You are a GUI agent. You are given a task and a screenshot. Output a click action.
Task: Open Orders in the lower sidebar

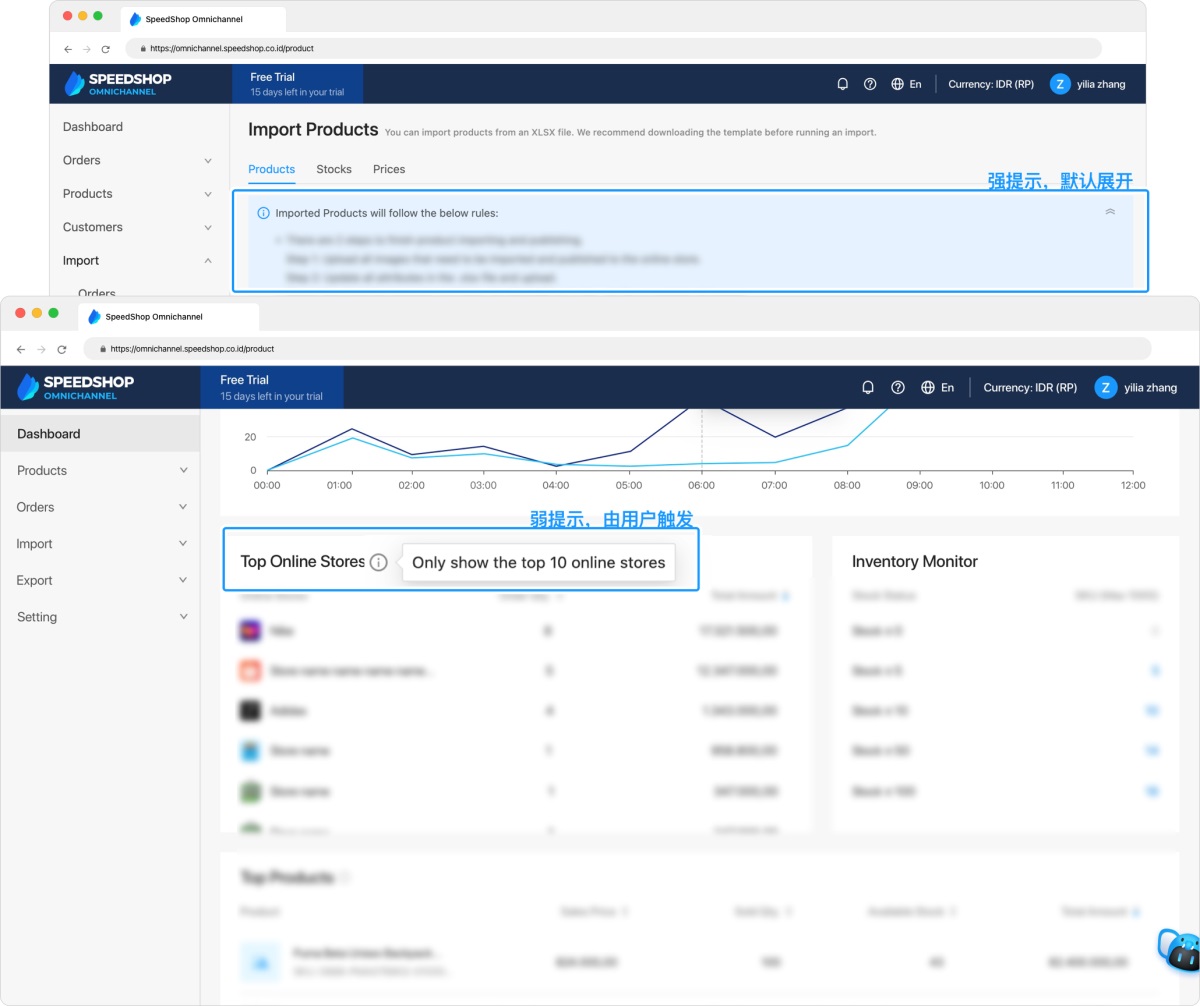pyautogui.click(x=100, y=507)
